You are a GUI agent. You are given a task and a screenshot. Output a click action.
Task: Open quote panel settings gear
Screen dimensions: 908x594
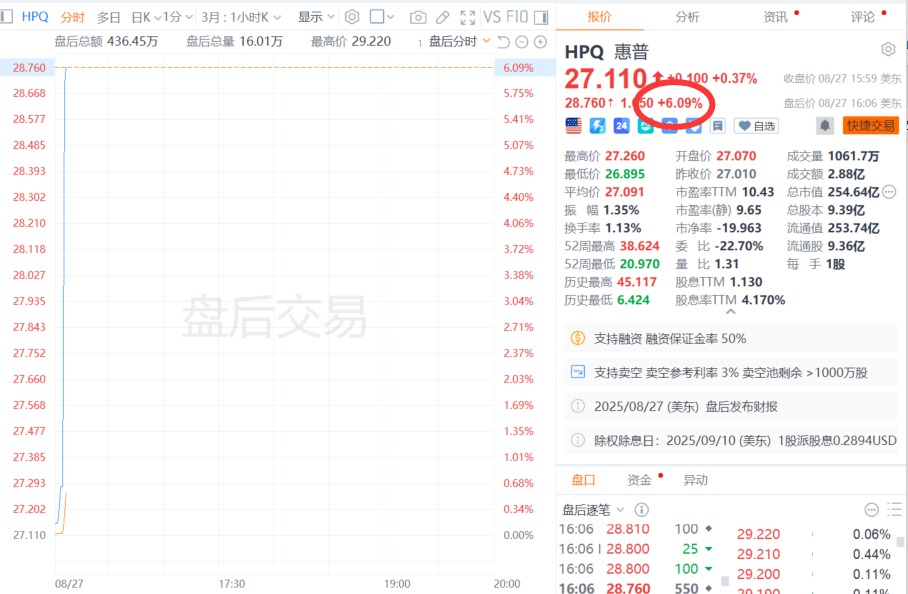tap(888, 49)
